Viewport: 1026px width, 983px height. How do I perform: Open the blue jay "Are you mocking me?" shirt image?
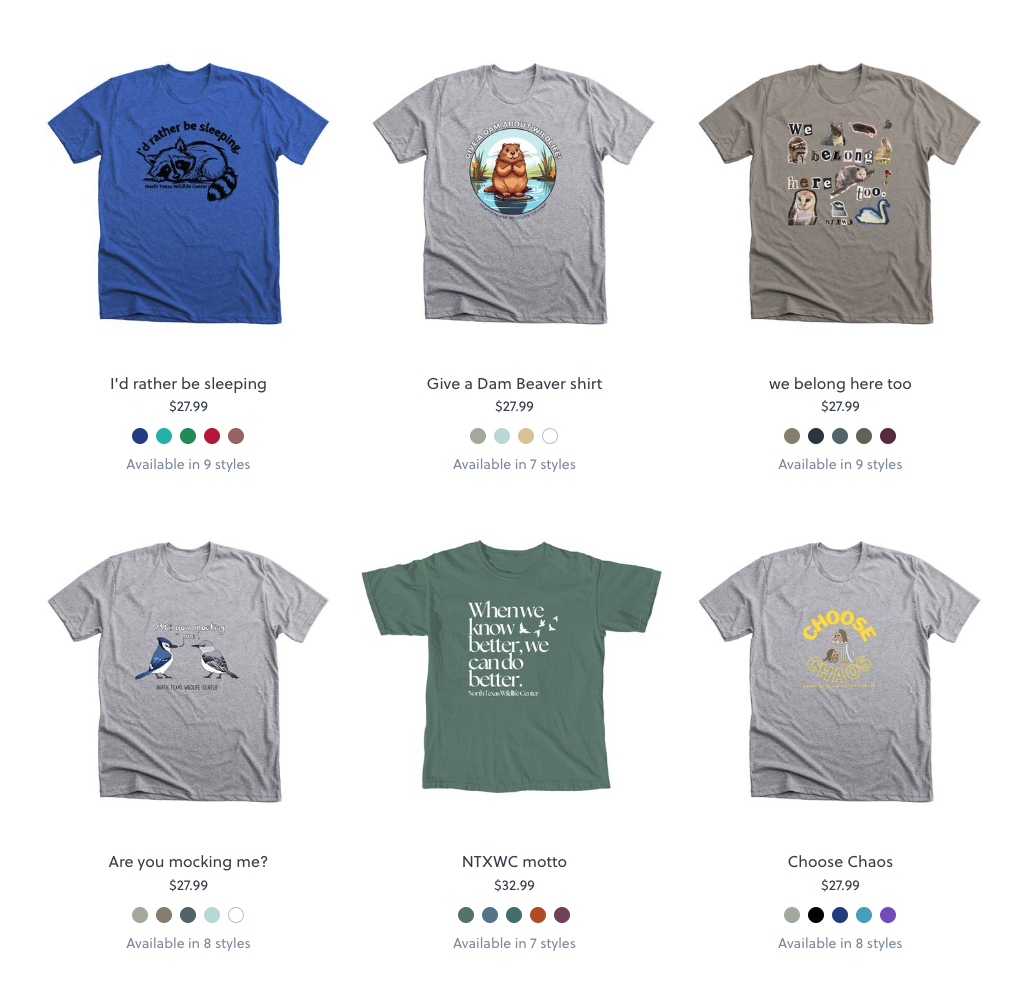188,671
